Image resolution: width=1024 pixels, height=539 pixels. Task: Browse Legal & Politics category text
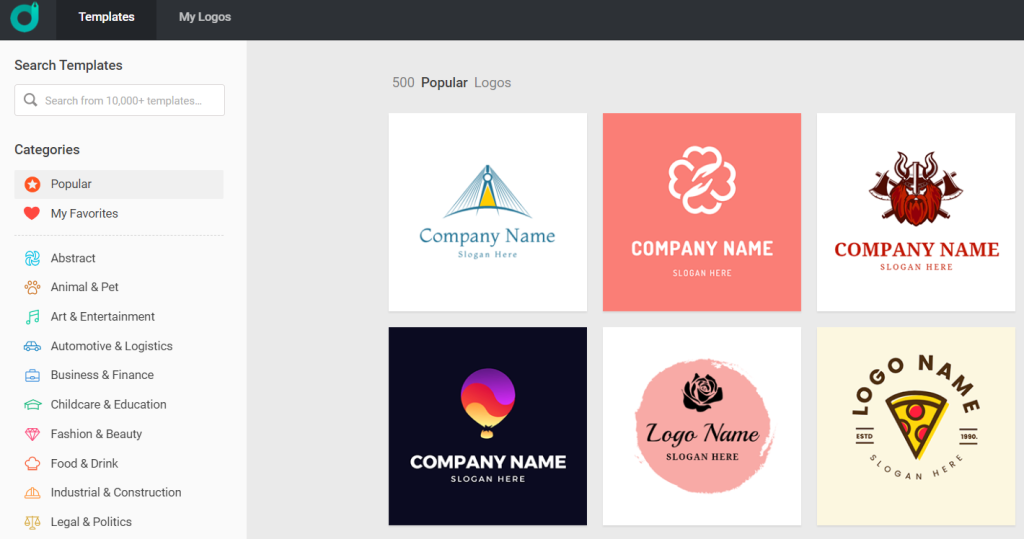coord(91,521)
